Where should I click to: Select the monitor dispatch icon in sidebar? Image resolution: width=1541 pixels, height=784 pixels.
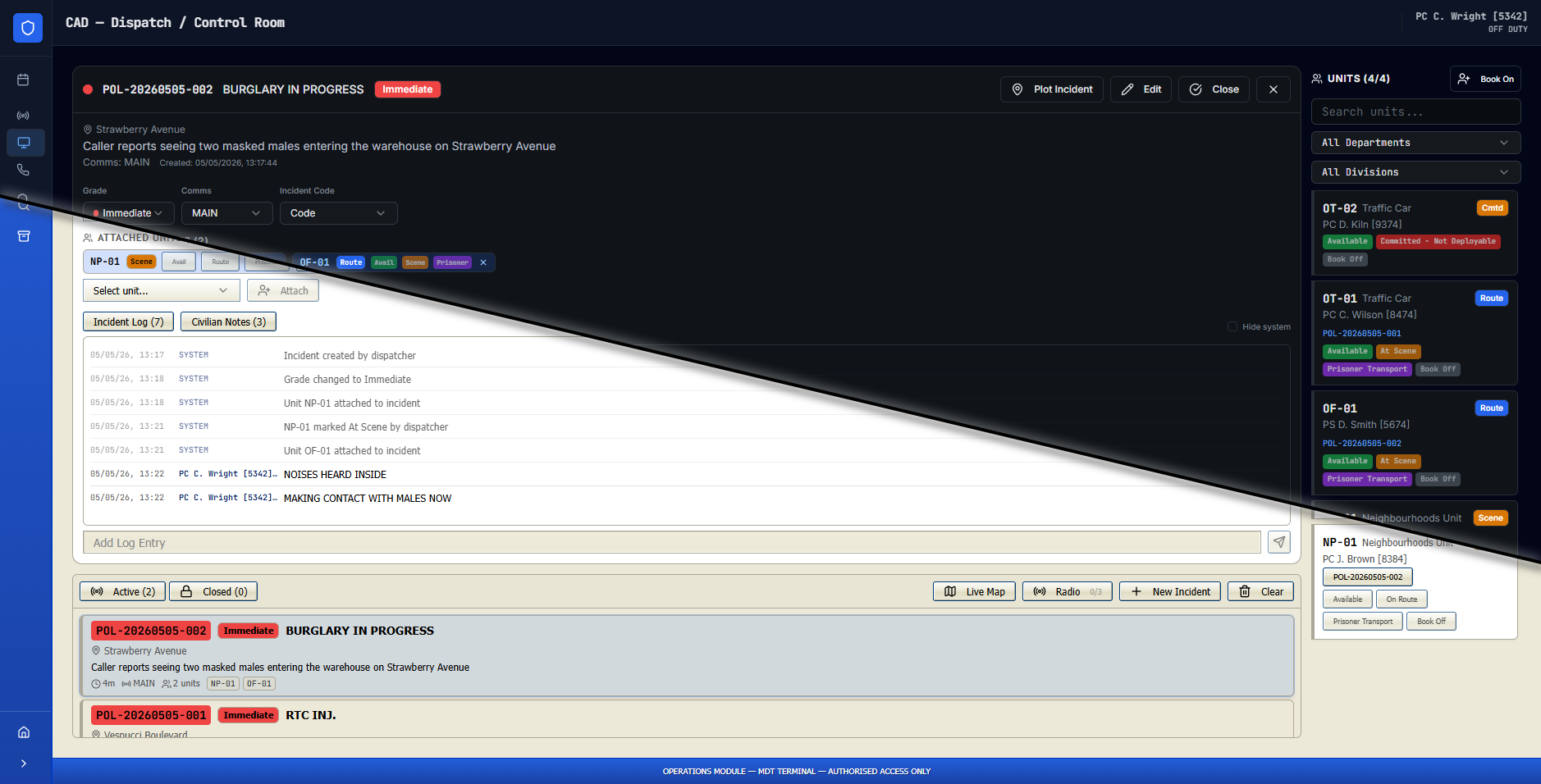pos(24,143)
